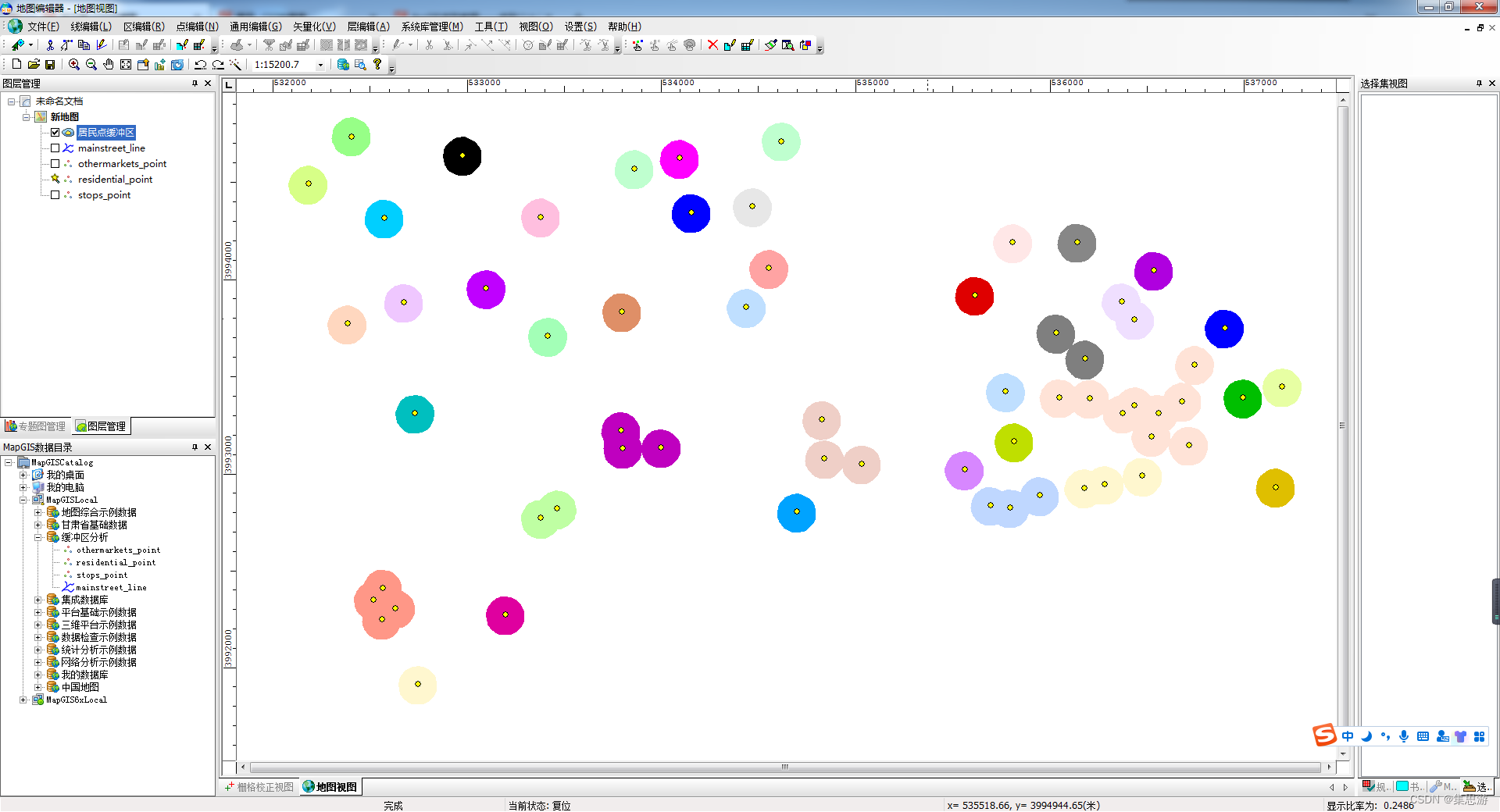Toggle the residential_point layer edit state icon
This screenshot has width=1500, height=812.
pos(55,179)
